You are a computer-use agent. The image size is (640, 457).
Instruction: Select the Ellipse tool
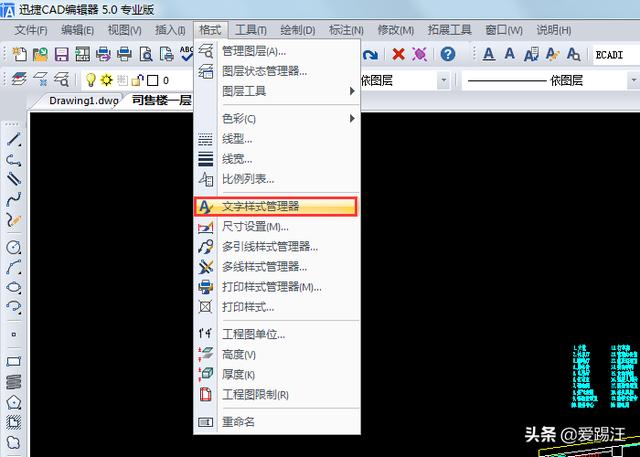coord(13,287)
